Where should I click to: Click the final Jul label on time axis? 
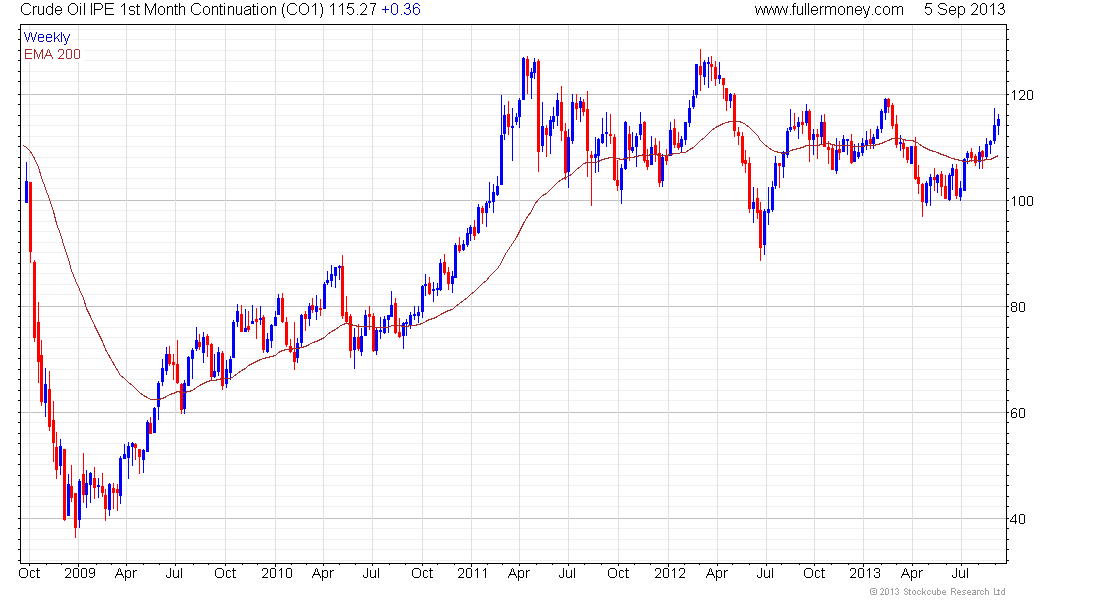(960, 573)
